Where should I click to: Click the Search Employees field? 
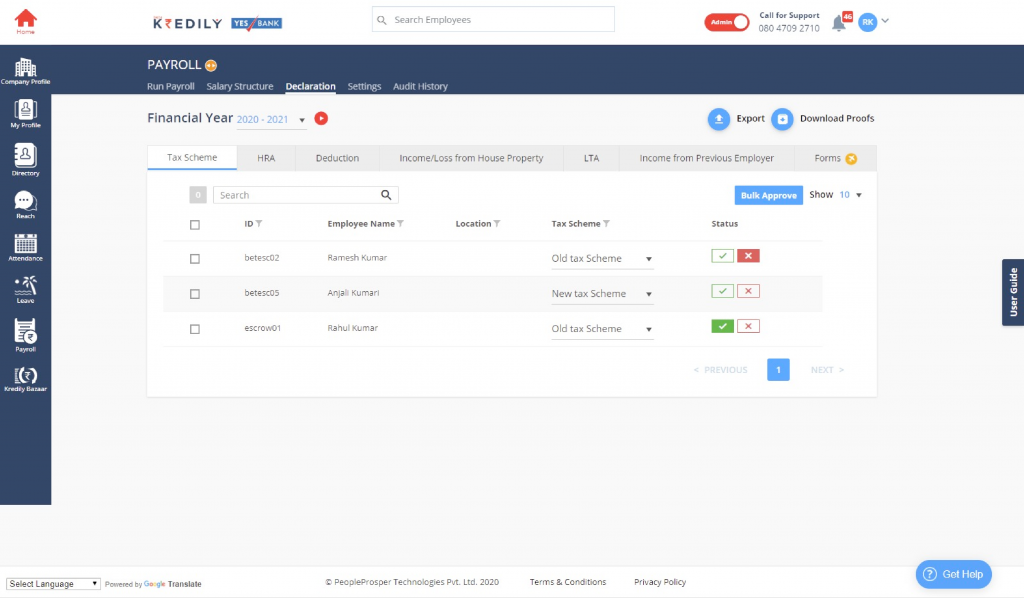coord(493,20)
